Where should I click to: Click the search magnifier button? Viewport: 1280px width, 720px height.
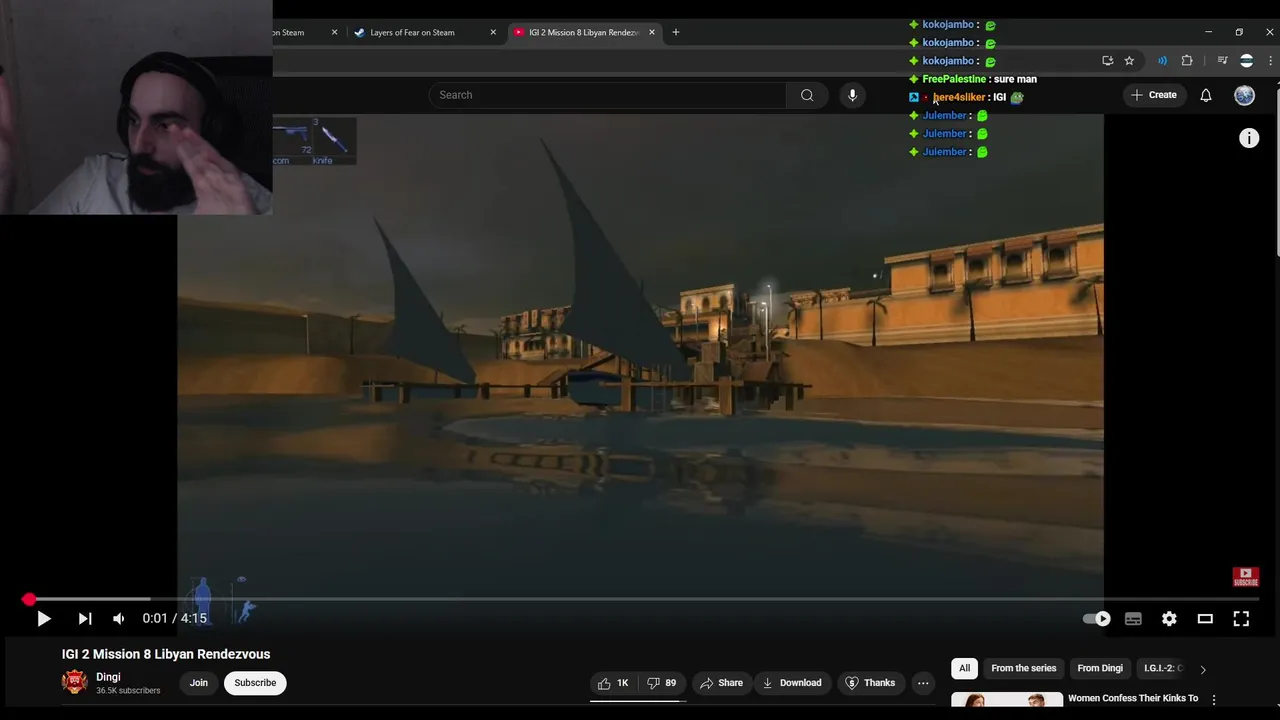[x=807, y=95]
